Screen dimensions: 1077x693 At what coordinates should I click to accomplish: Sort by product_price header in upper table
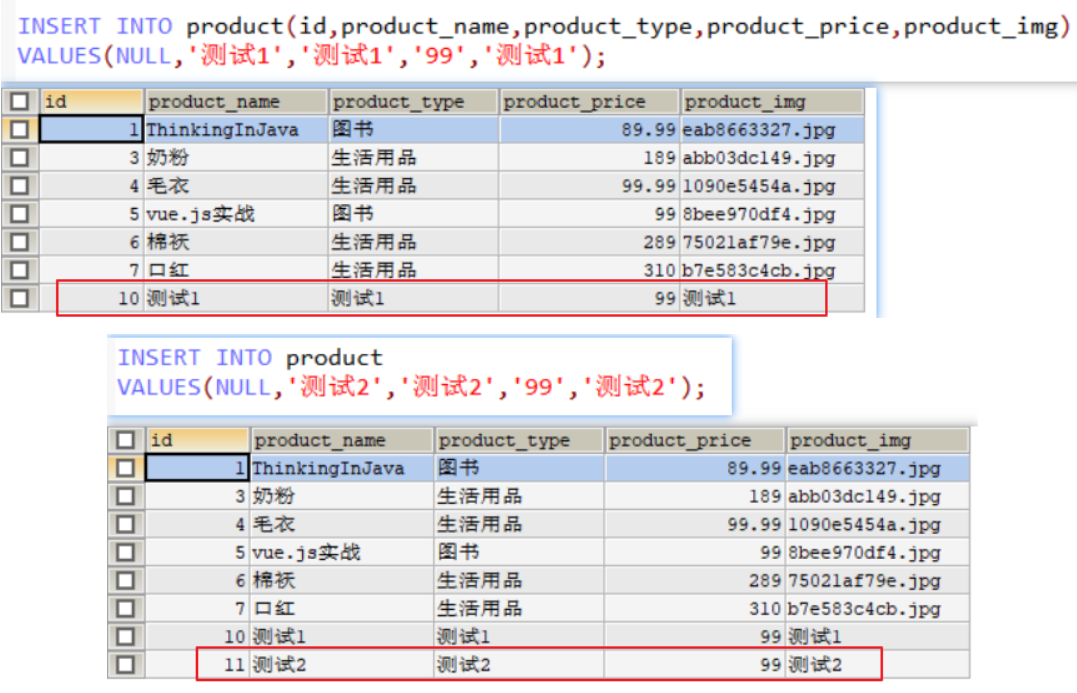click(589, 102)
